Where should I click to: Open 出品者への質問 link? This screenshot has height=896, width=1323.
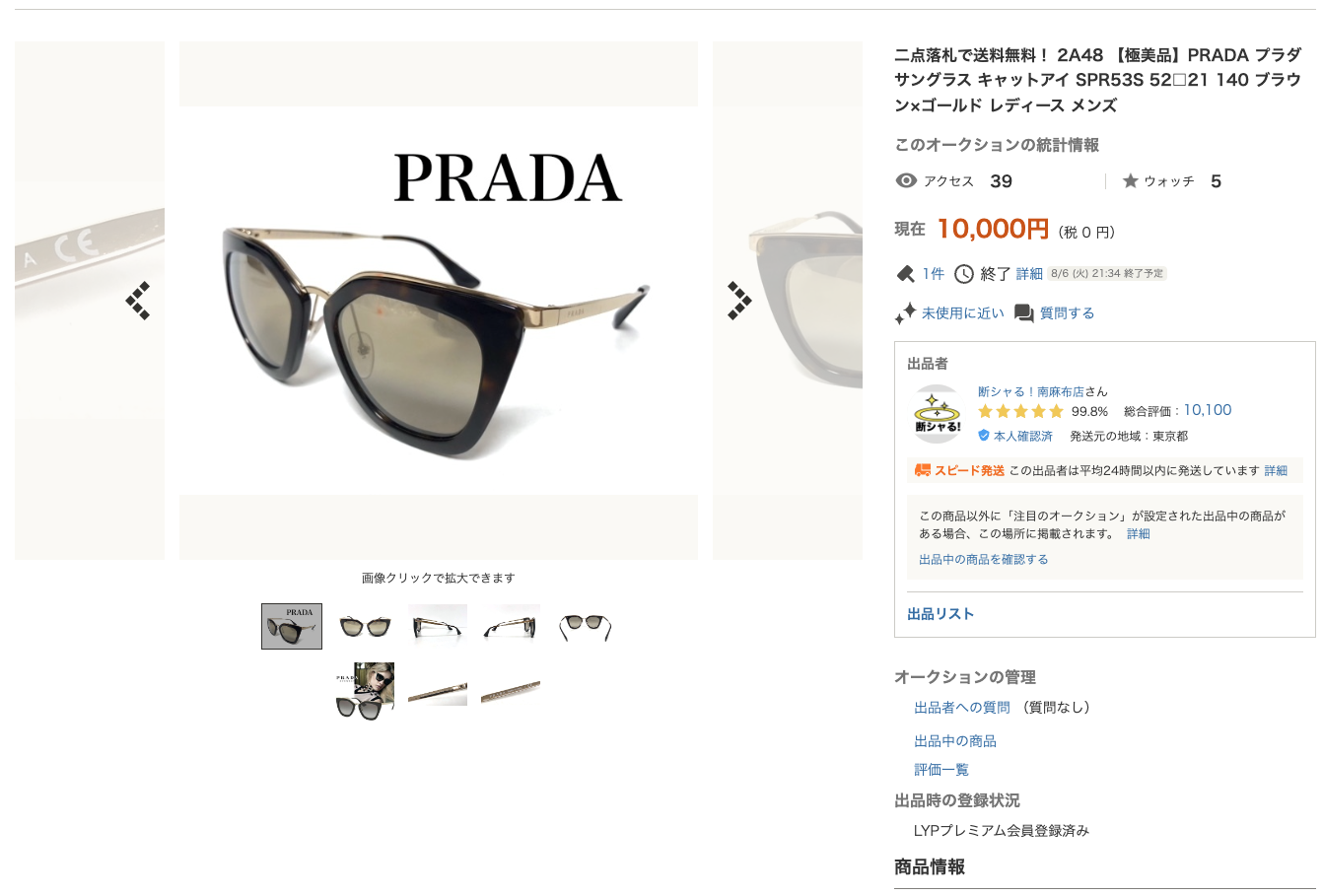point(962,708)
